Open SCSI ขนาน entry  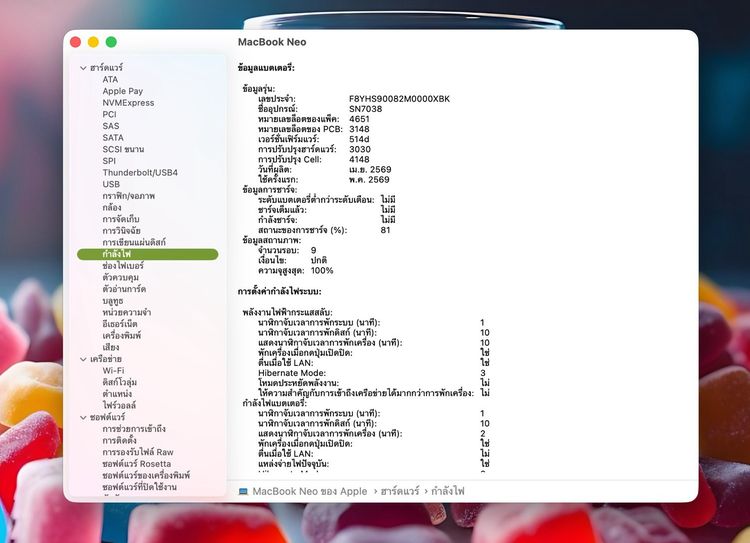tap(123, 149)
